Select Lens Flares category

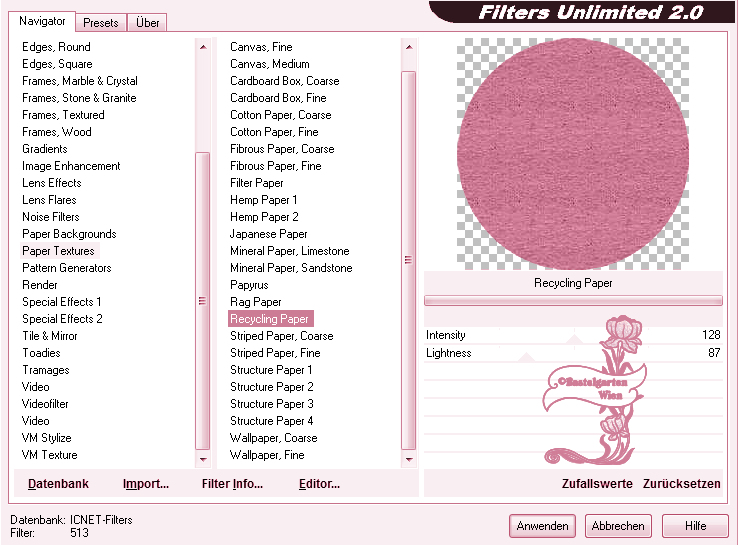point(49,200)
